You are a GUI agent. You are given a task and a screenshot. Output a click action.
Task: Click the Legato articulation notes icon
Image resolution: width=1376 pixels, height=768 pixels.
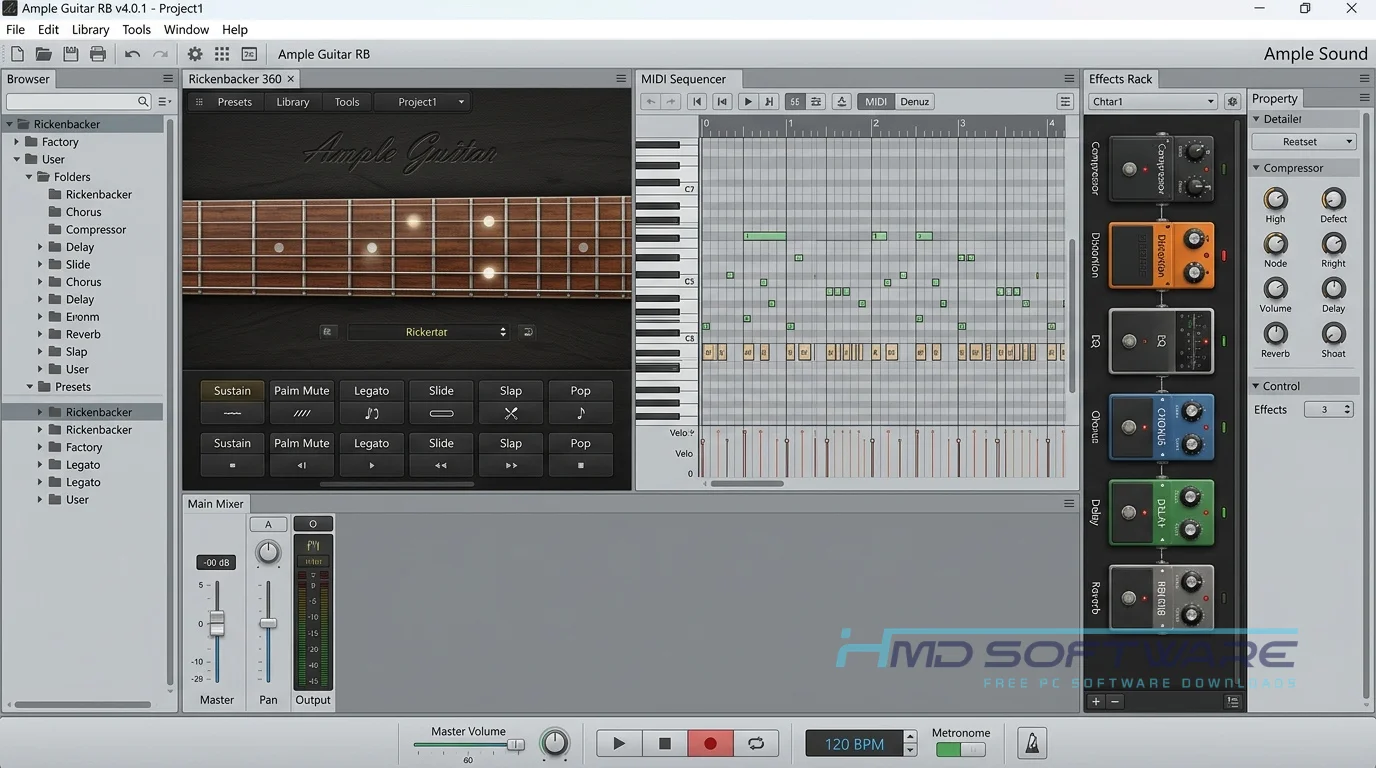[372, 413]
